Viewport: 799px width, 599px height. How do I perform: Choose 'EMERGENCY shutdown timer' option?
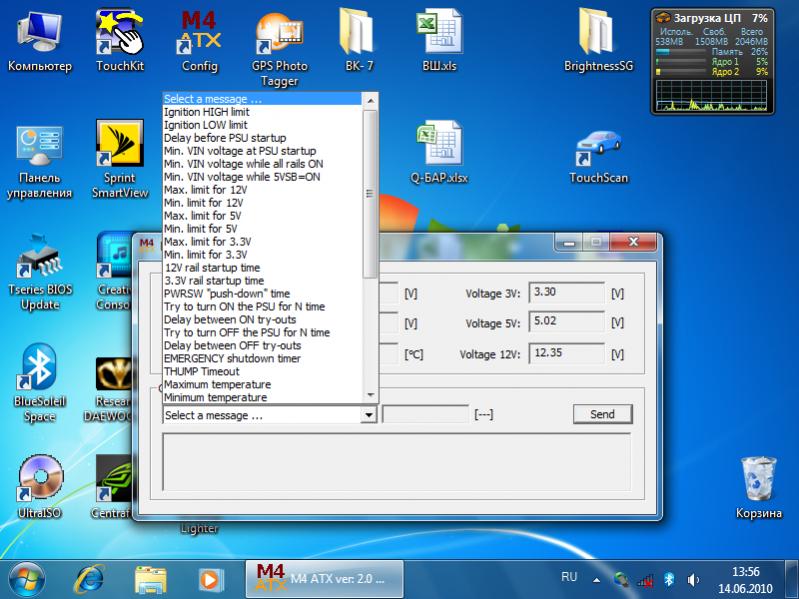coord(232,358)
